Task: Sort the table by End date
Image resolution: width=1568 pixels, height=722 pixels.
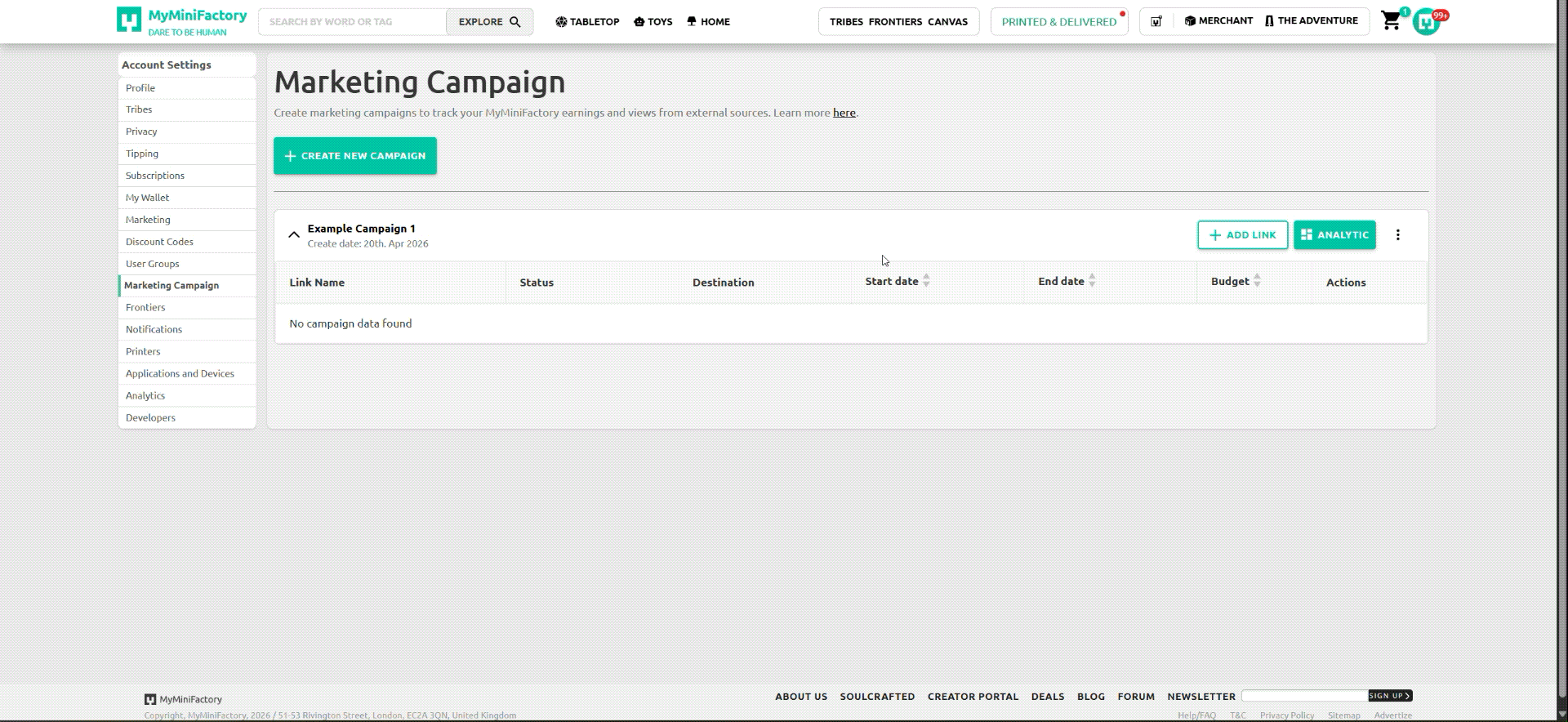Action: click(x=1092, y=281)
